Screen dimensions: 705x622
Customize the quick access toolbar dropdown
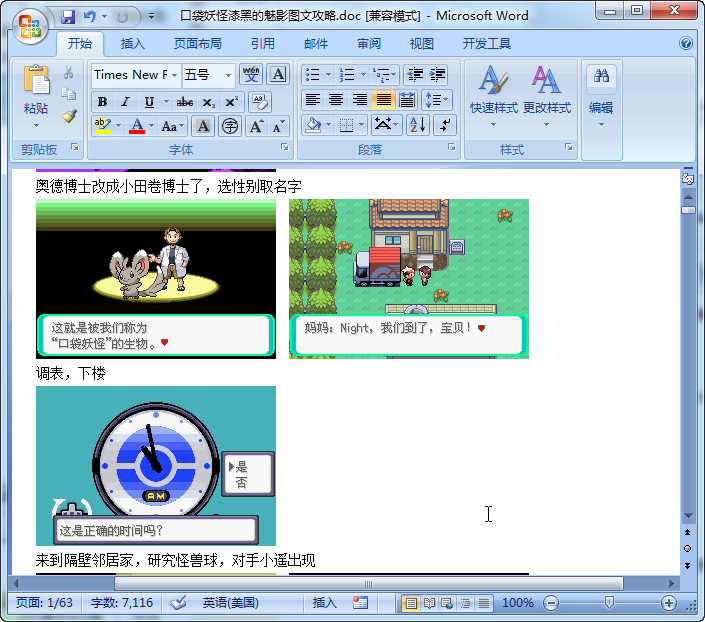click(152, 17)
